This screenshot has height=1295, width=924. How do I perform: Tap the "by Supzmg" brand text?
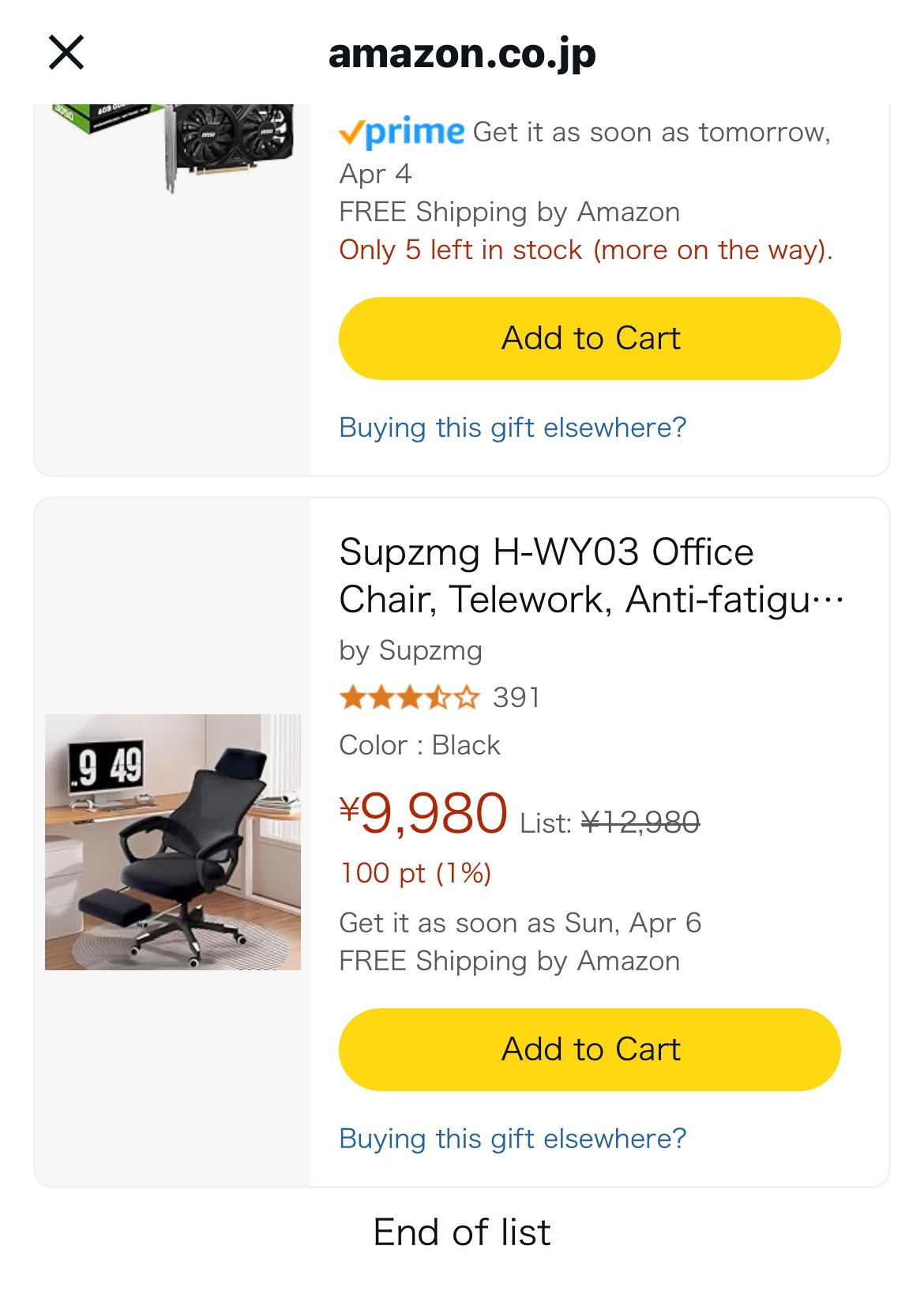coord(411,650)
